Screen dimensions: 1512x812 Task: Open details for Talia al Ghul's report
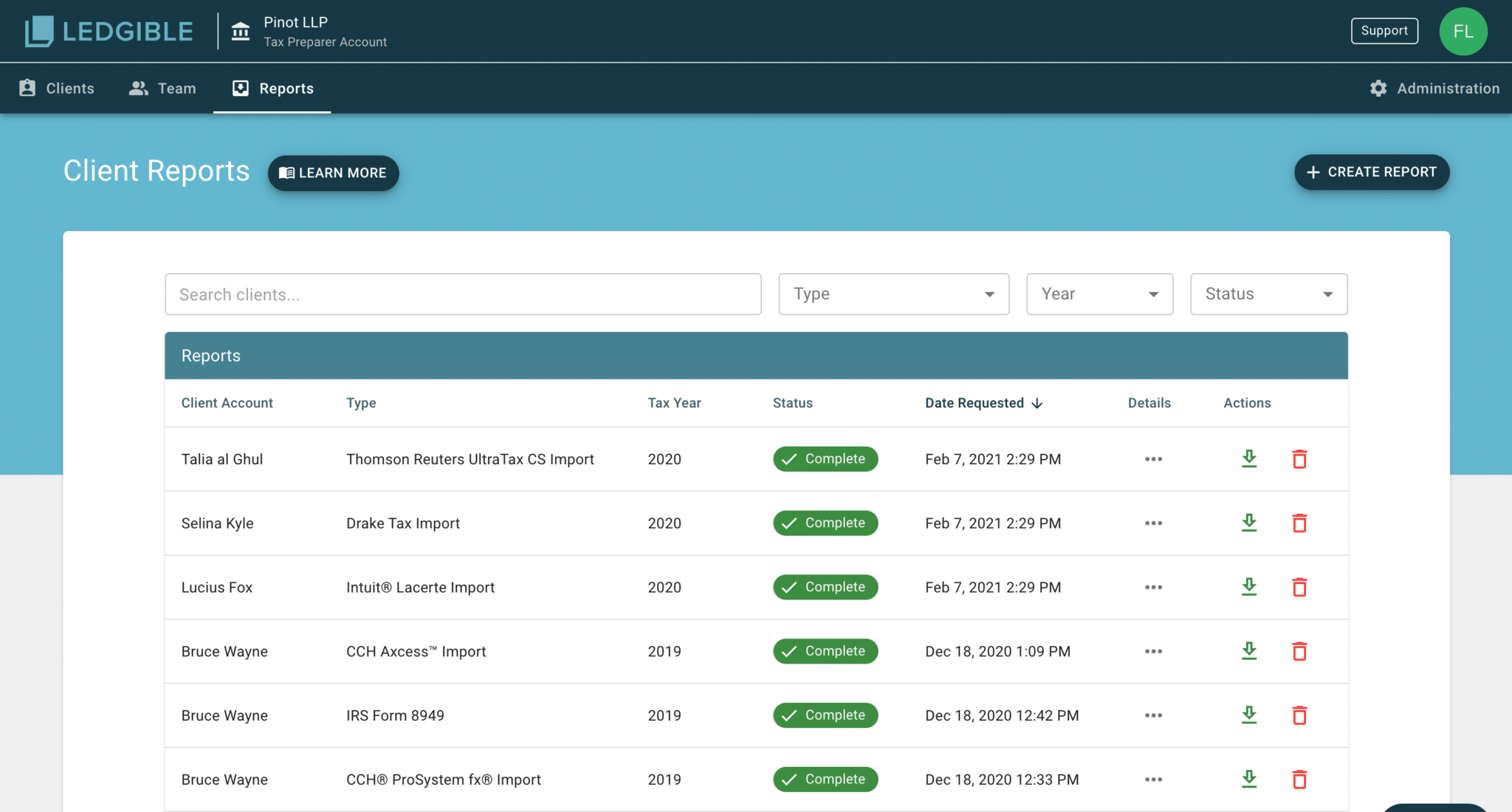pos(1153,459)
